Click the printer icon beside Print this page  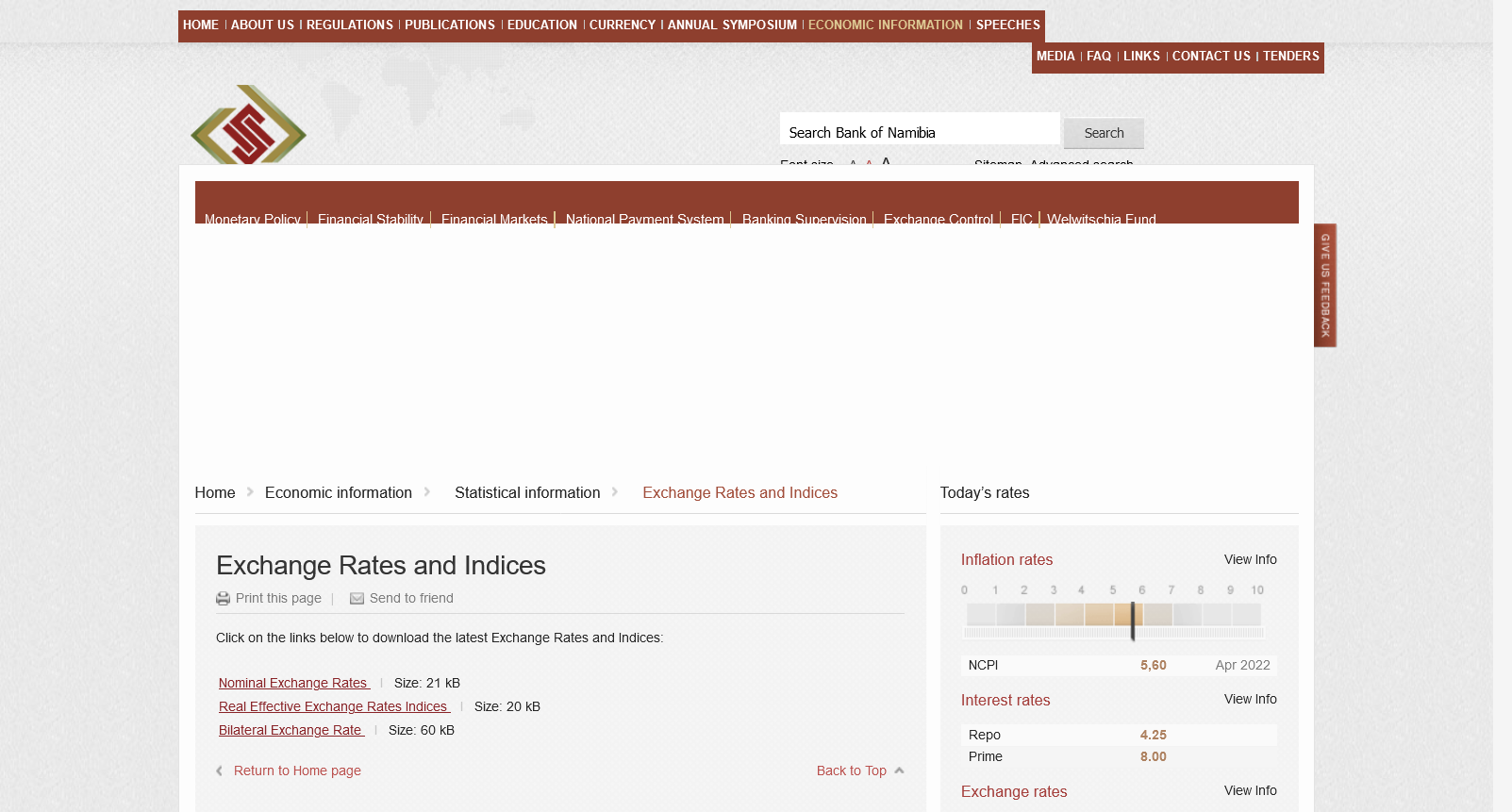point(223,599)
